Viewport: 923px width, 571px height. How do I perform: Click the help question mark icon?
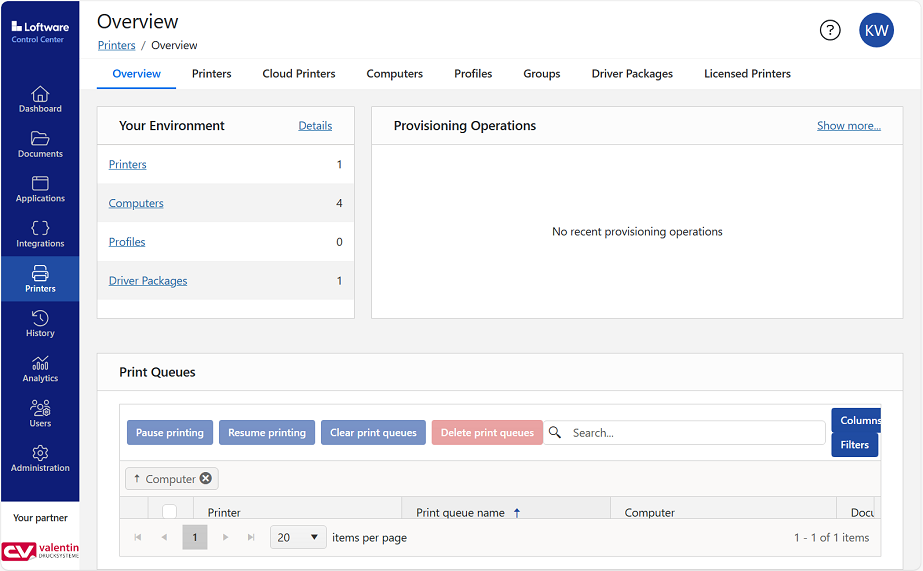[x=830, y=30]
